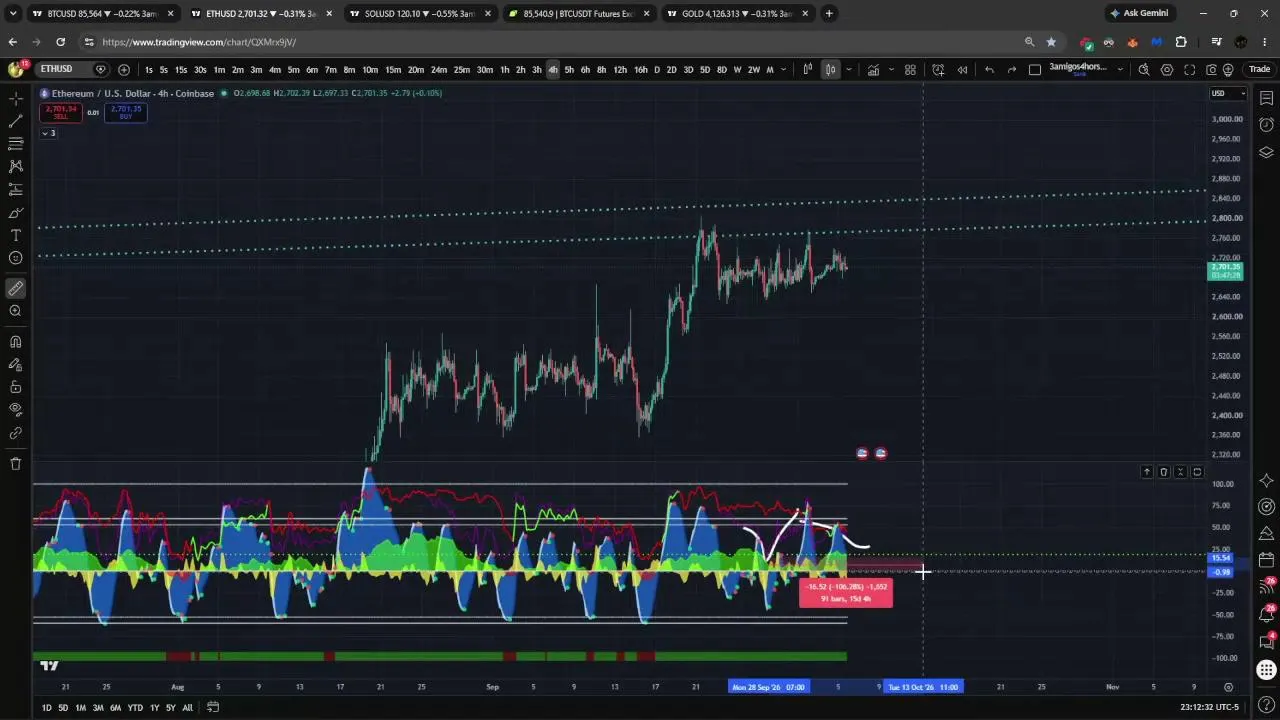This screenshot has height=720, width=1280.
Task: Open the indicators menu icon
Action: pyautogui.click(x=873, y=69)
